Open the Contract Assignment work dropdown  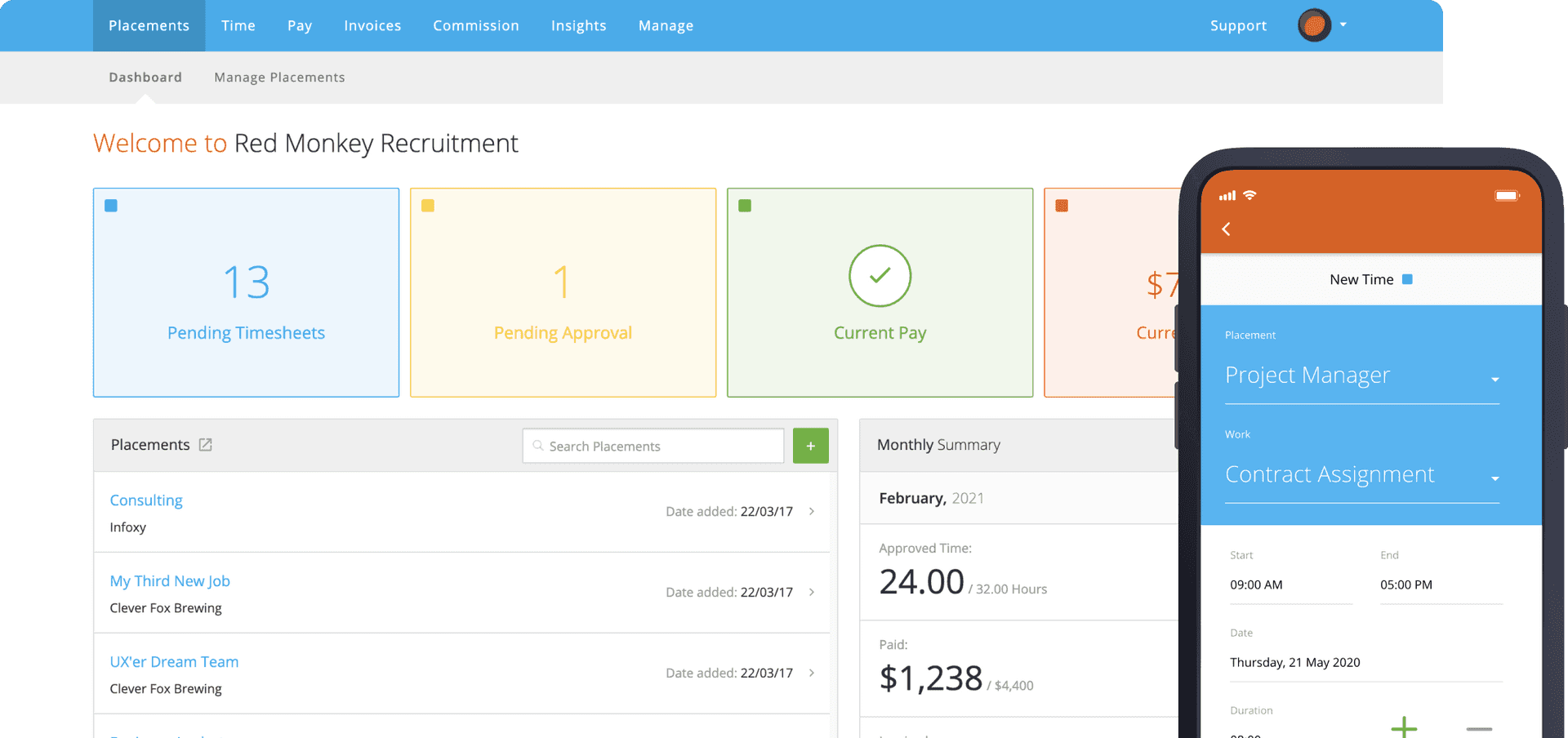[1496, 478]
